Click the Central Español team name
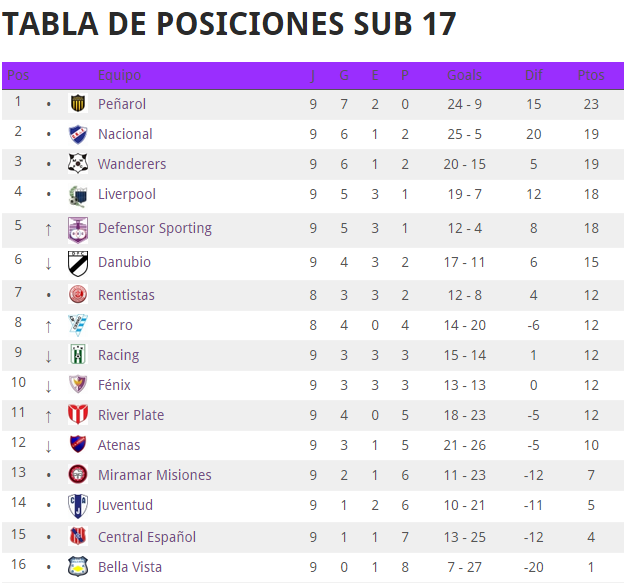625x588 pixels. (147, 537)
